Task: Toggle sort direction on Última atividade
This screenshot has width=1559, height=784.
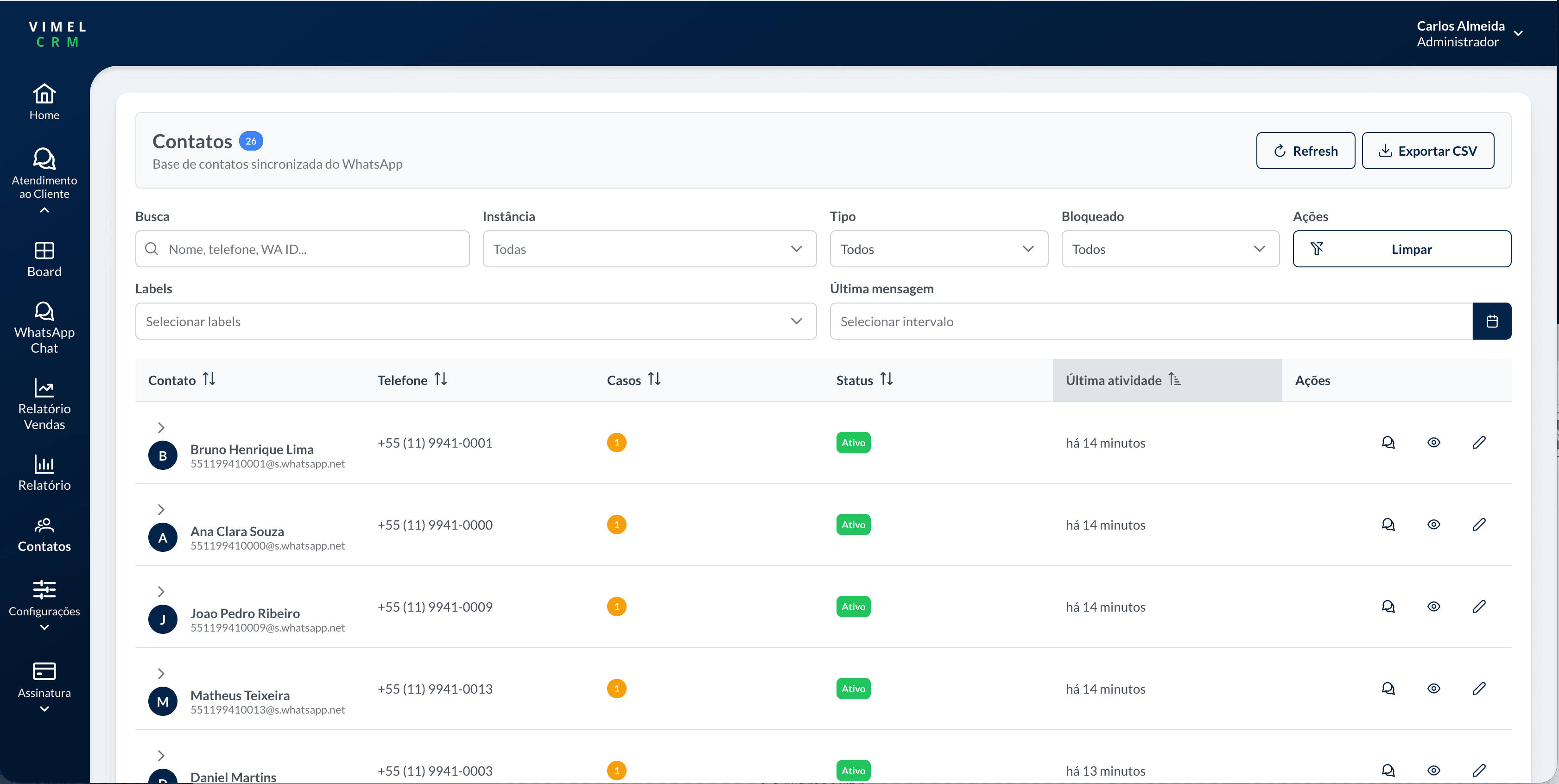Action: click(x=1176, y=379)
